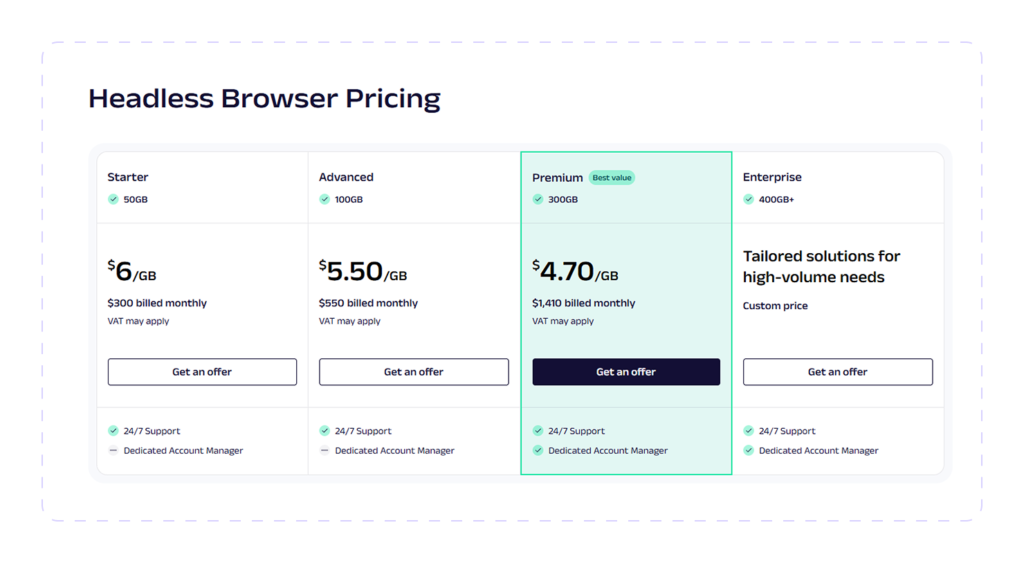
Task: Click the check icon beside 300GB
Action: point(537,199)
